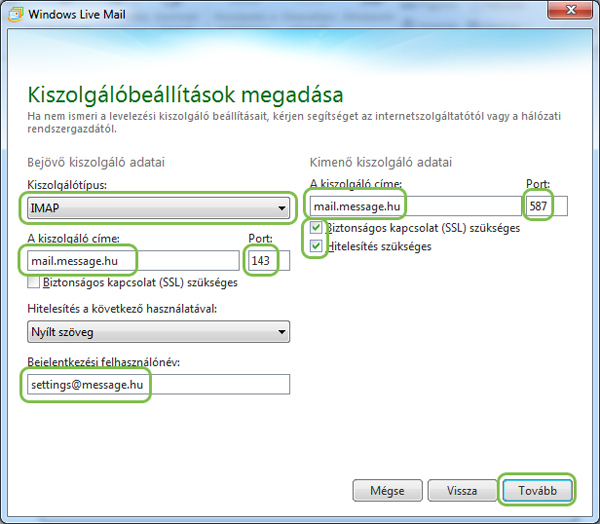The width and height of the screenshot is (600, 524).
Task: Toggle the Hitelesítés szükséges checkbox
Action: coord(316,246)
